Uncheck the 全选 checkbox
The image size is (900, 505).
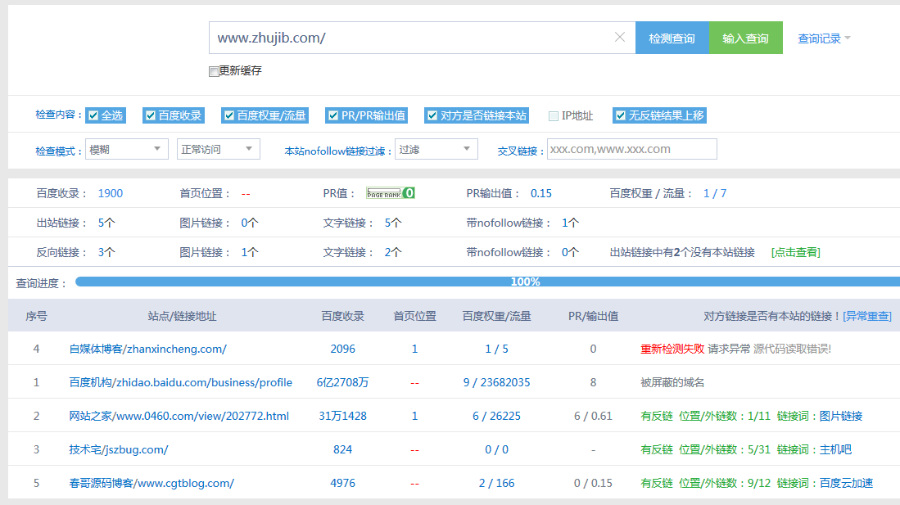[92, 115]
